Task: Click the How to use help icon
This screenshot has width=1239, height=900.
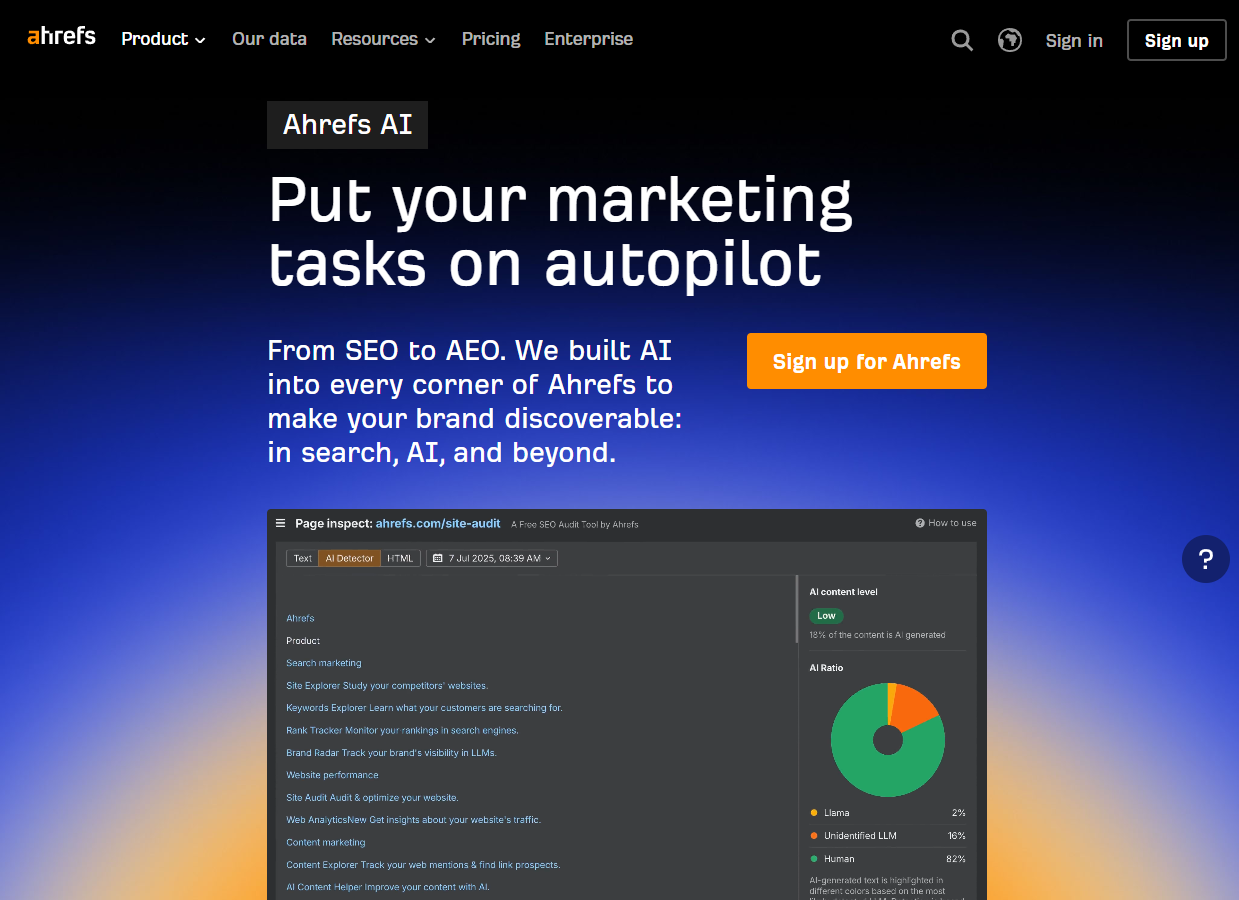Action: click(x=920, y=523)
